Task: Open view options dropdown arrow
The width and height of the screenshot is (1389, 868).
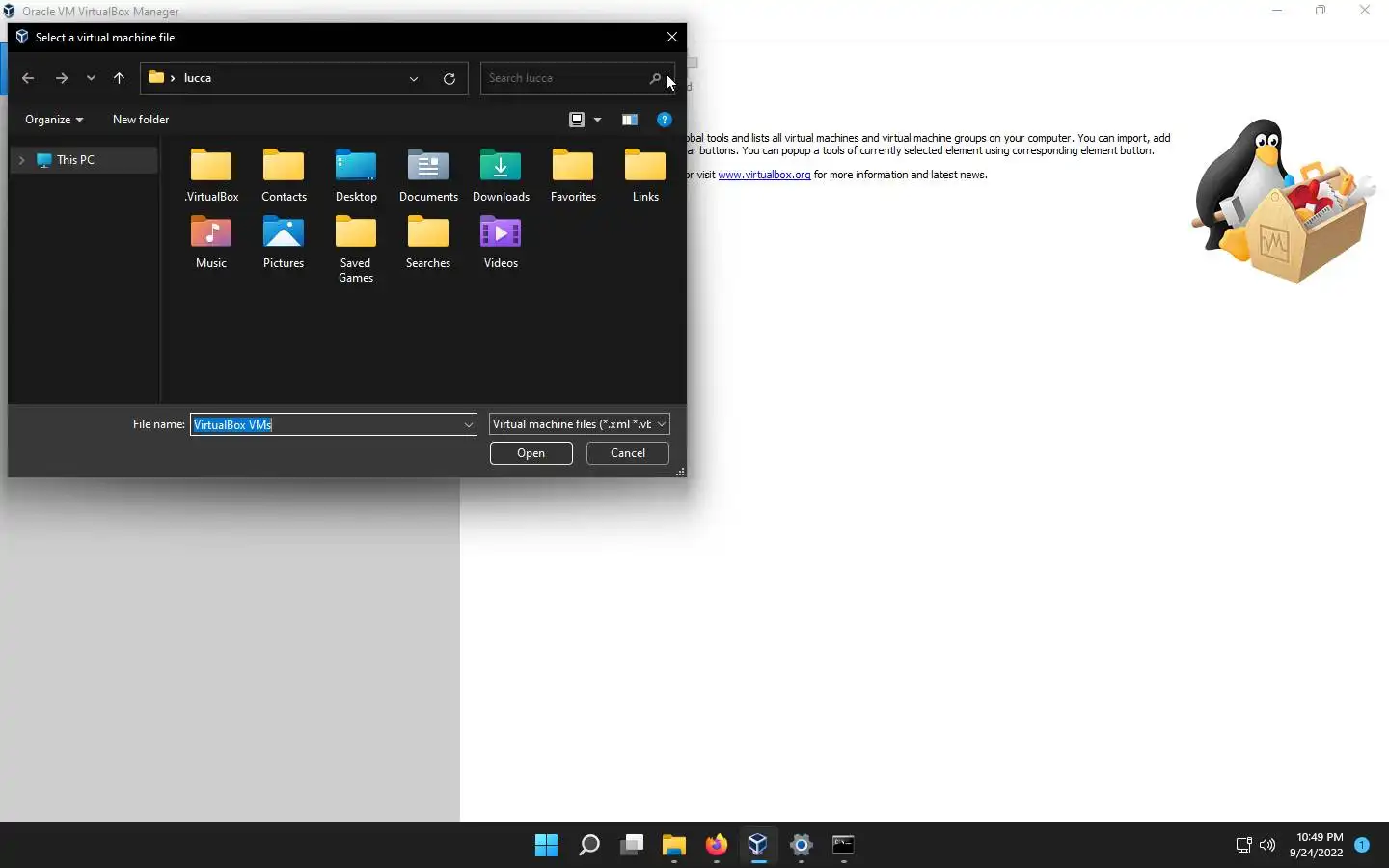Action: click(598, 120)
